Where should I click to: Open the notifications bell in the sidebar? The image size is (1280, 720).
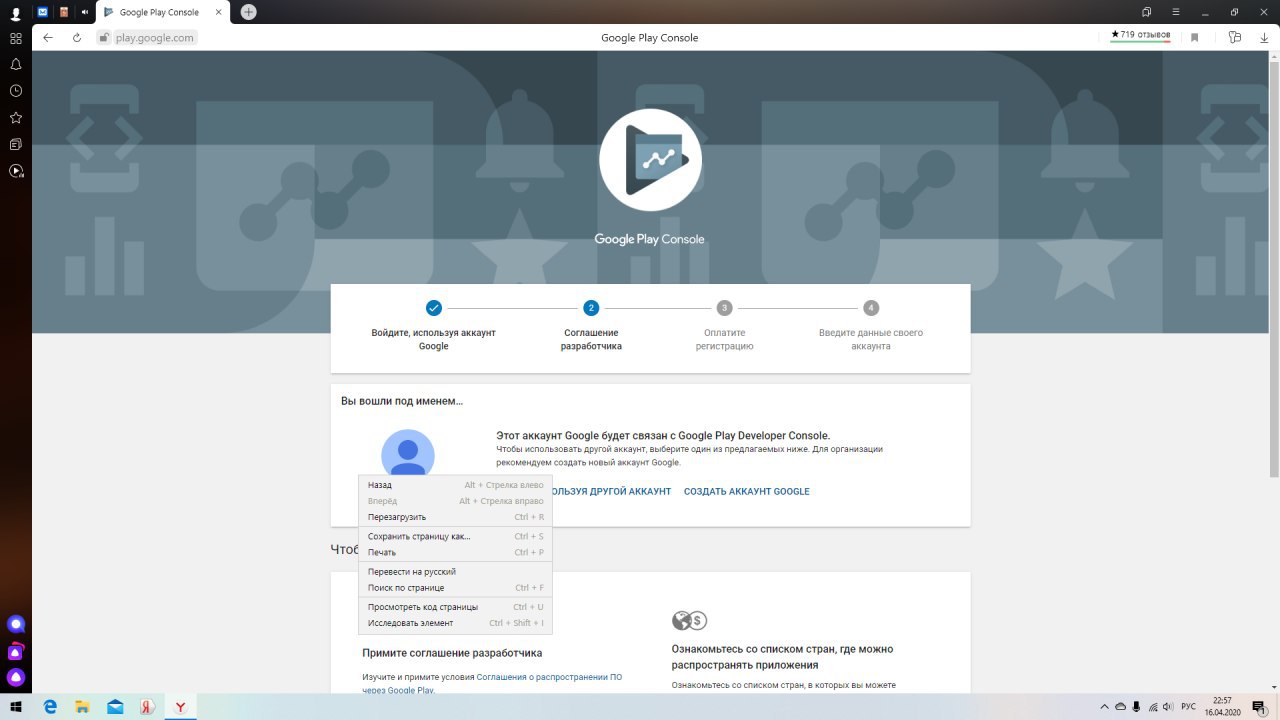16,64
